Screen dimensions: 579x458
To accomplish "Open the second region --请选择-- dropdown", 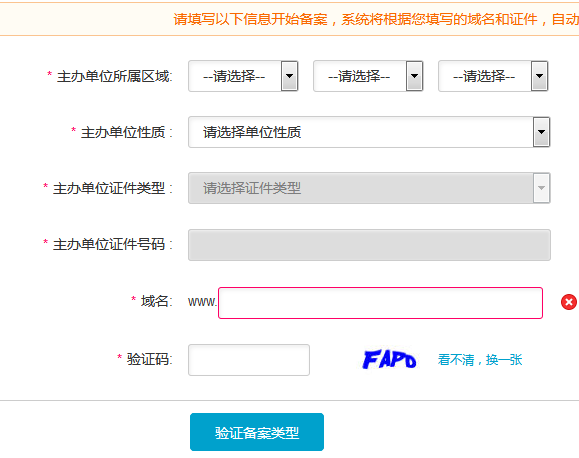I will pyautogui.click(x=368, y=76).
